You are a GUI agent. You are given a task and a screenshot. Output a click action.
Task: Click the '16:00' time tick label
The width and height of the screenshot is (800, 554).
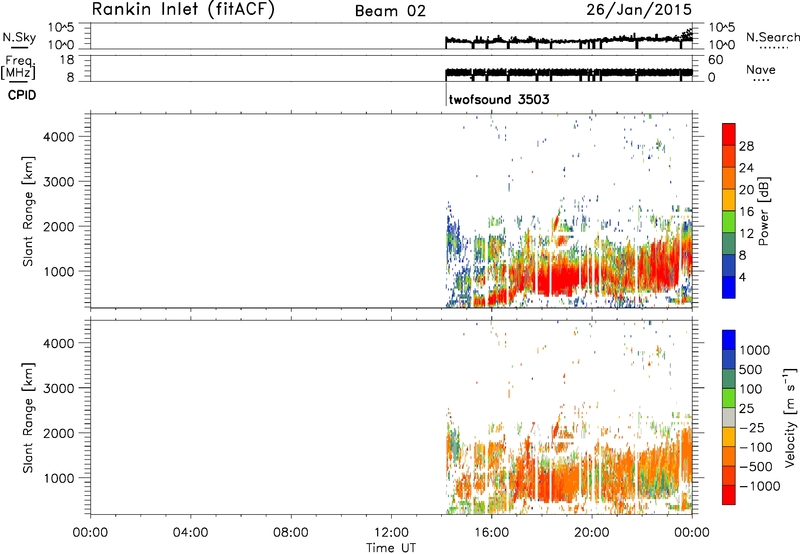coord(491,533)
